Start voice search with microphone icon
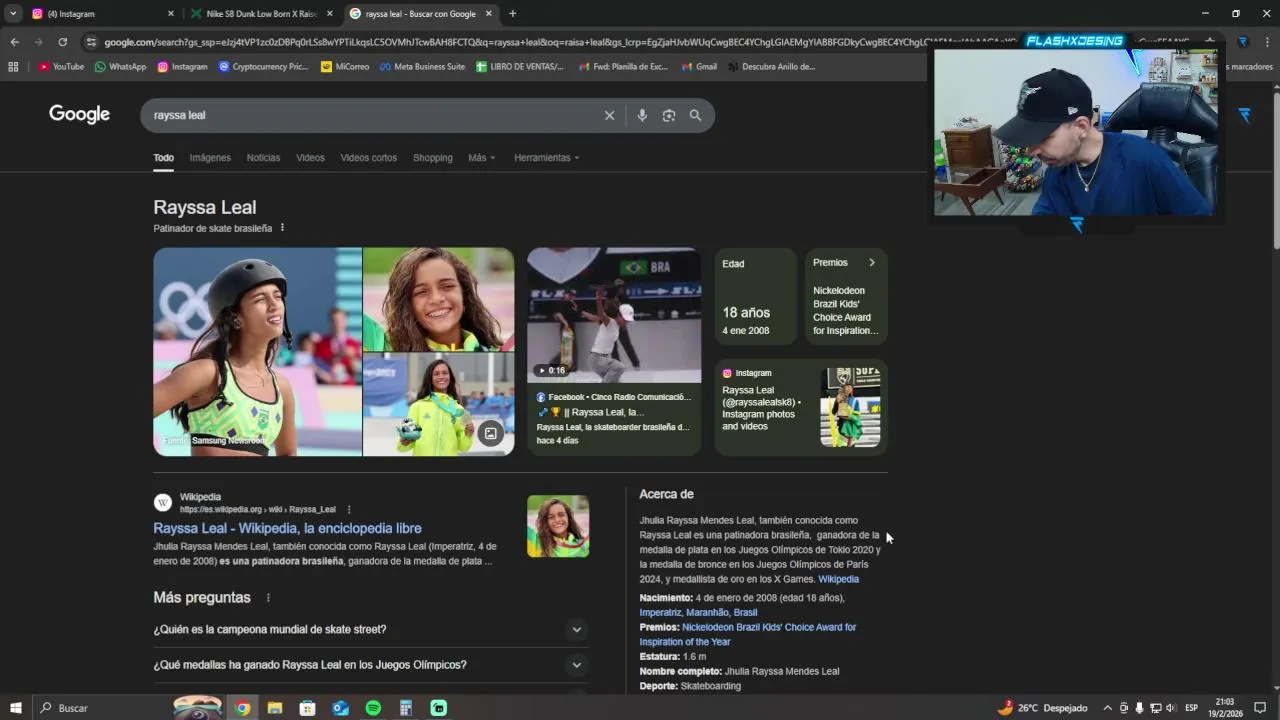 click(642, 115)
